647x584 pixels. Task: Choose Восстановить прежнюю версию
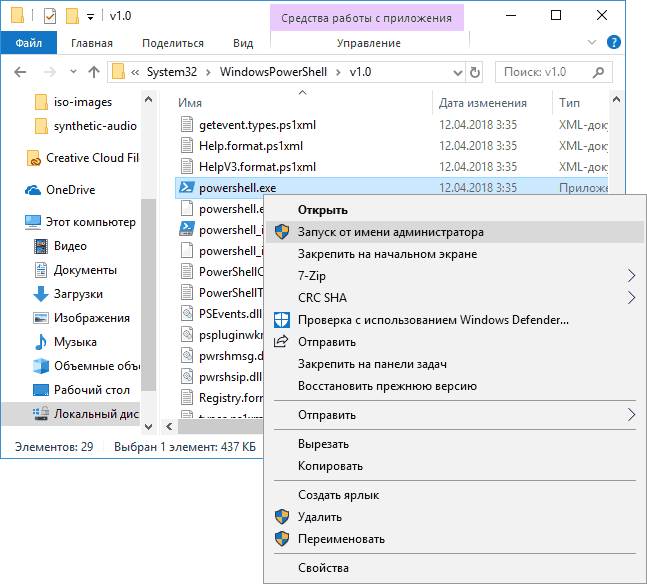click(454, 386)
